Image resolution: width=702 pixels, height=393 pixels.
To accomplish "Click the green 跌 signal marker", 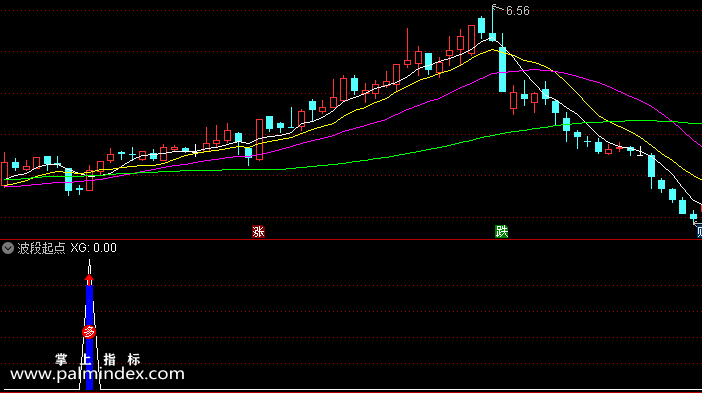I will click(x=501, y=231).
